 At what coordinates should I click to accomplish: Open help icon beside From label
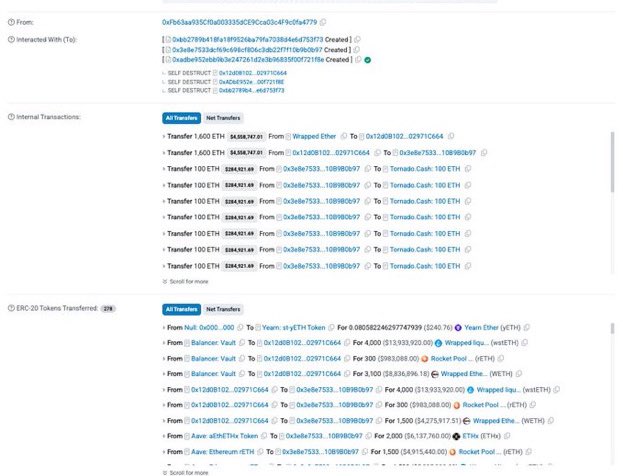coord(11,22)
